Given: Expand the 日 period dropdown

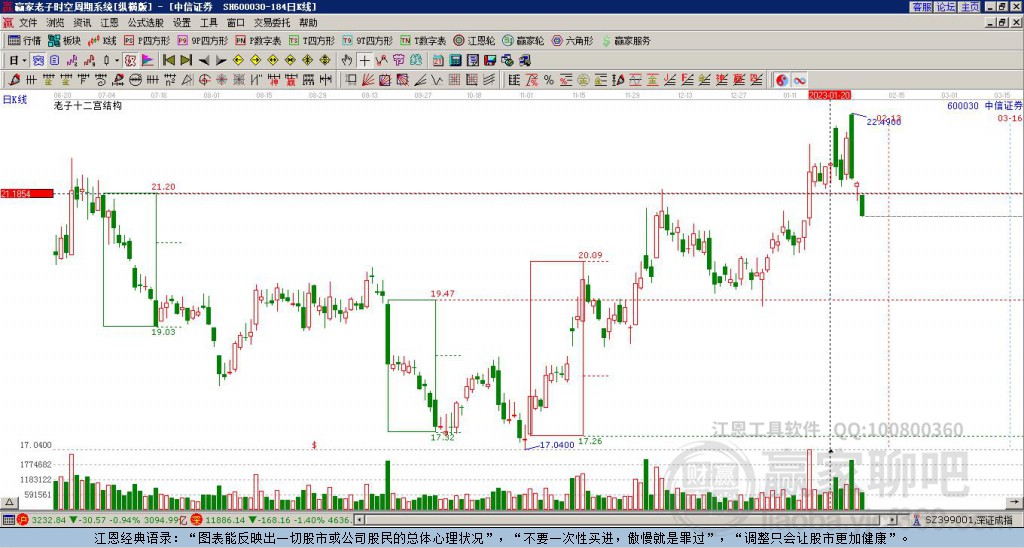Looking at the screenshot, I should (18, 61).
